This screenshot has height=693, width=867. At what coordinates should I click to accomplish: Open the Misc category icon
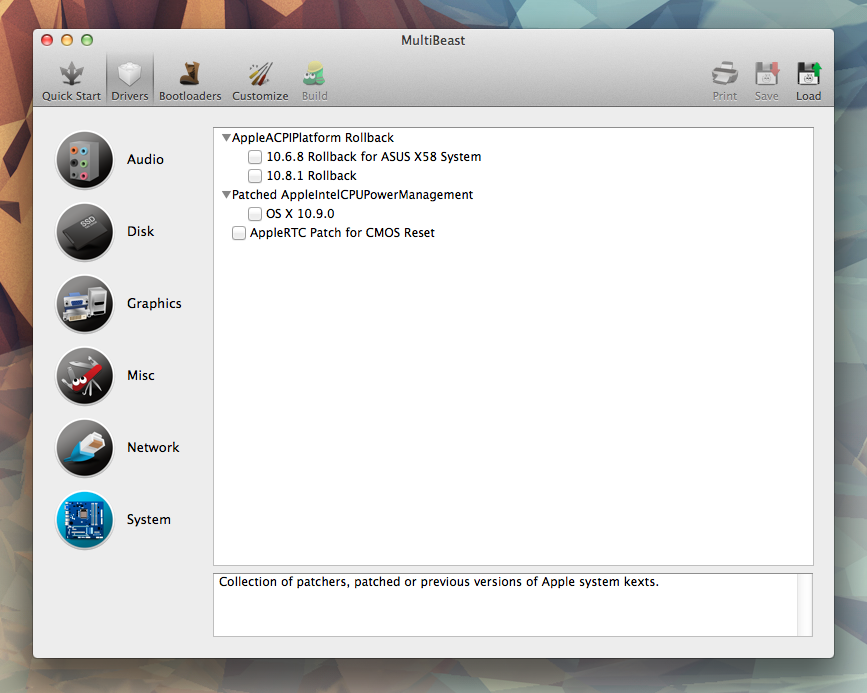[84, 376]
